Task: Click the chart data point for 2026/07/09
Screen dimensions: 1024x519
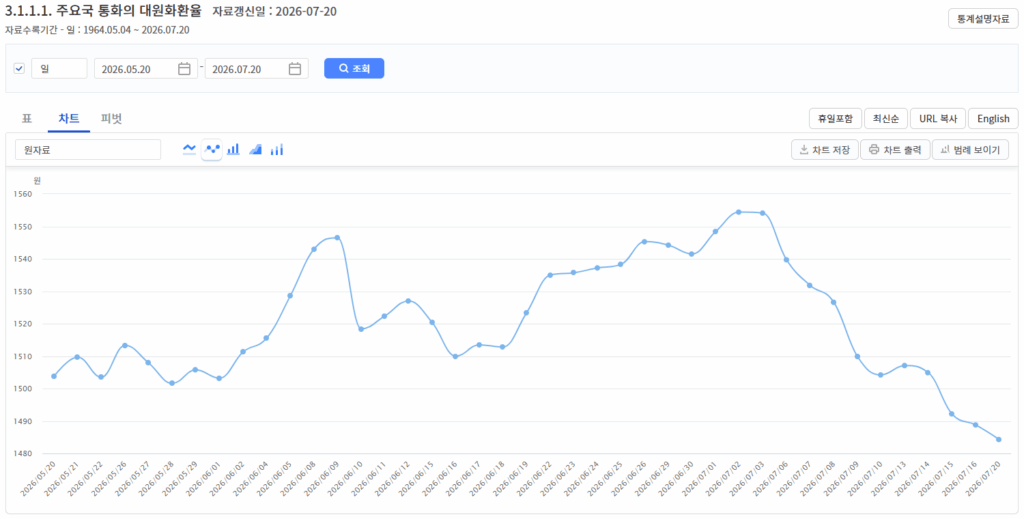Action: [857, 356]
